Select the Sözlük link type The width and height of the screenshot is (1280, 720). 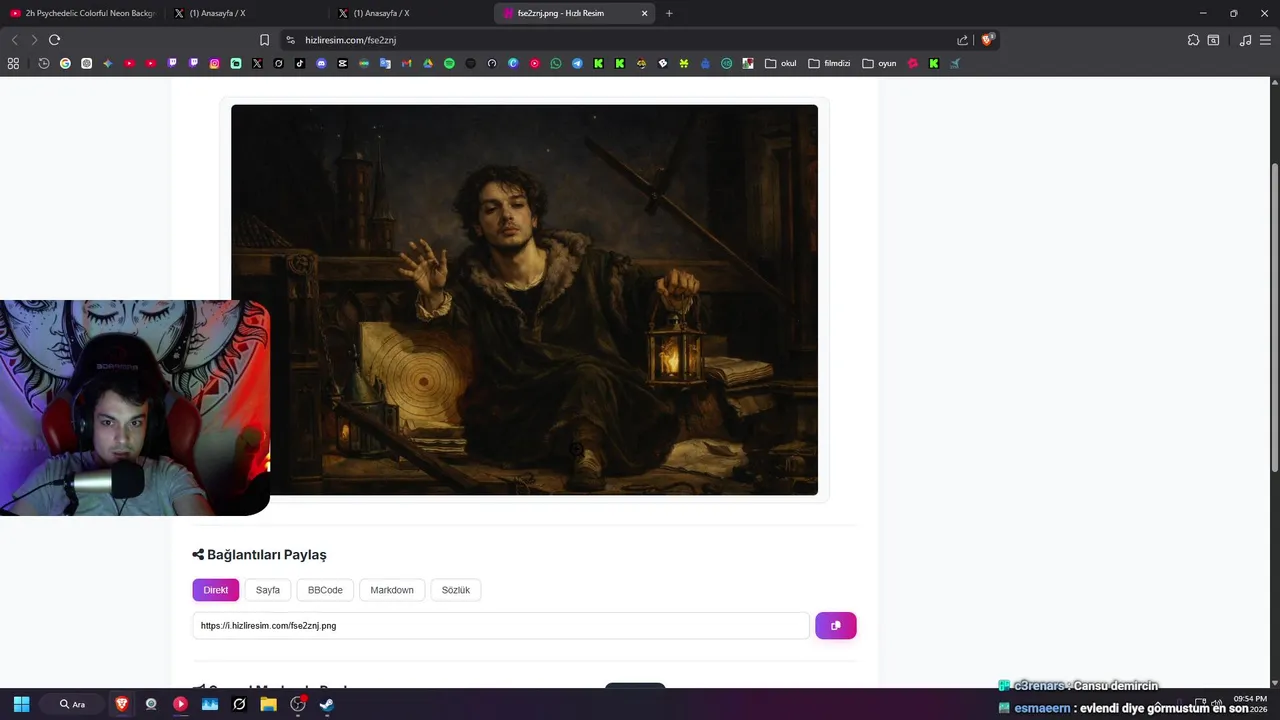[x=456, y=590]
